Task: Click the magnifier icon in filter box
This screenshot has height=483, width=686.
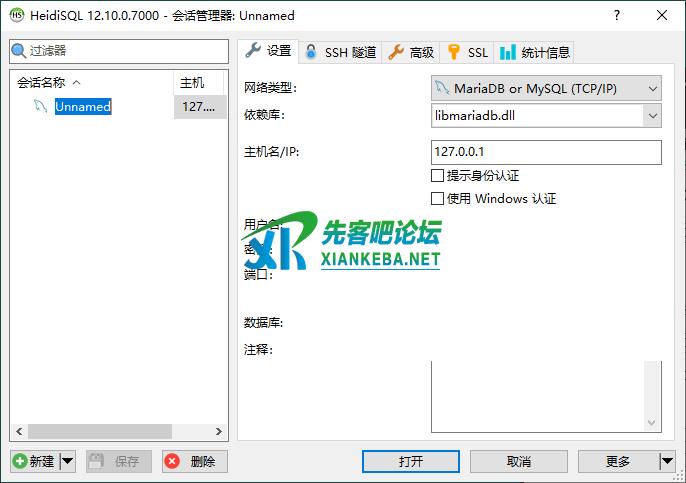Action: pyautogui.click(x=18, y=51)
